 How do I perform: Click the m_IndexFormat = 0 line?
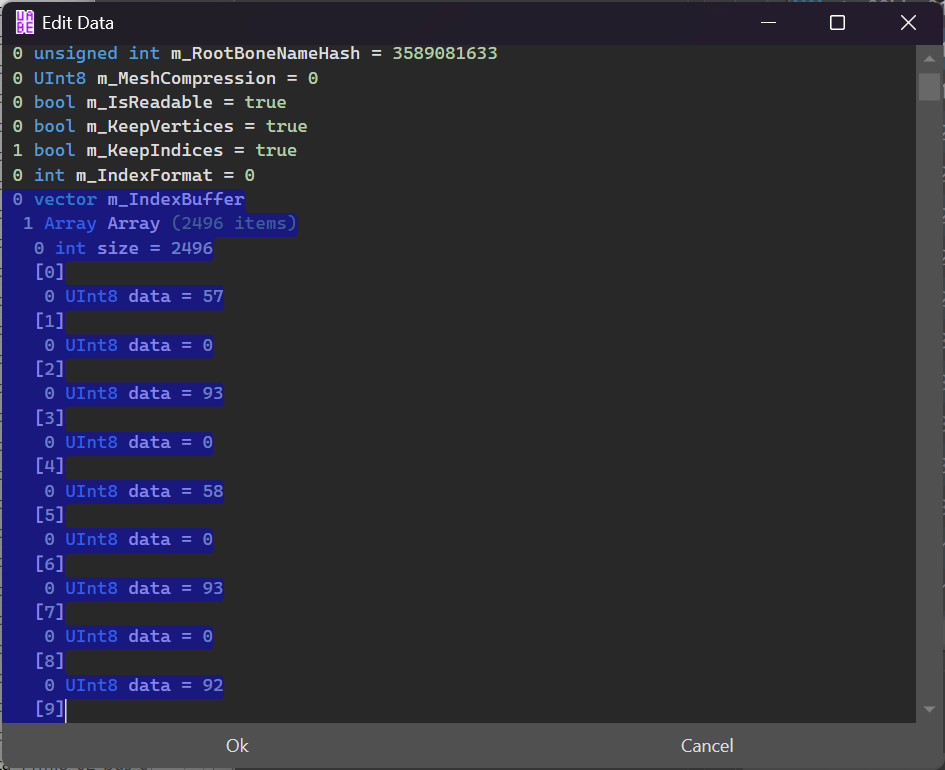point(144,175)
